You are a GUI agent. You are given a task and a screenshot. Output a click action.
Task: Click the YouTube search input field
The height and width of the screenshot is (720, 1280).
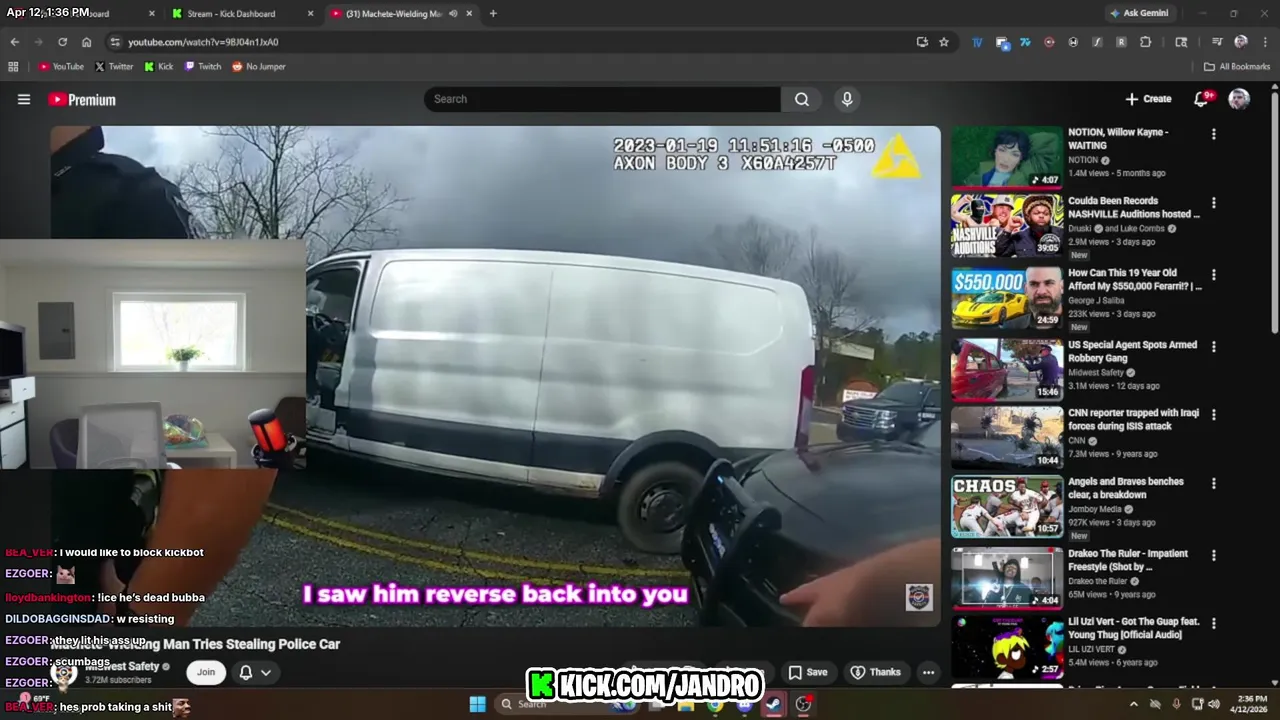pos(602,99)
